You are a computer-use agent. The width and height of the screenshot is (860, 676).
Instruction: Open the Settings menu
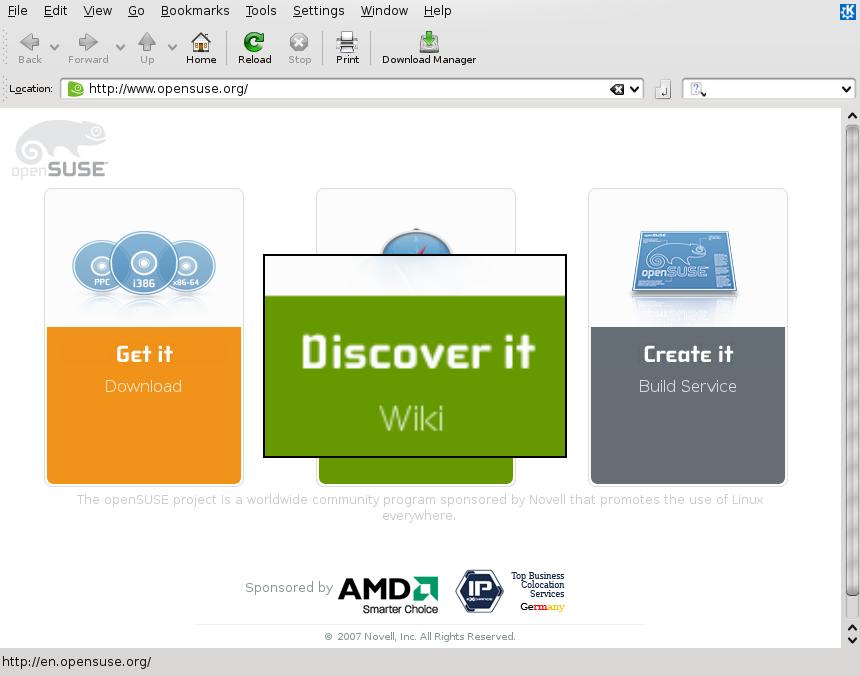tap(318, 10)
